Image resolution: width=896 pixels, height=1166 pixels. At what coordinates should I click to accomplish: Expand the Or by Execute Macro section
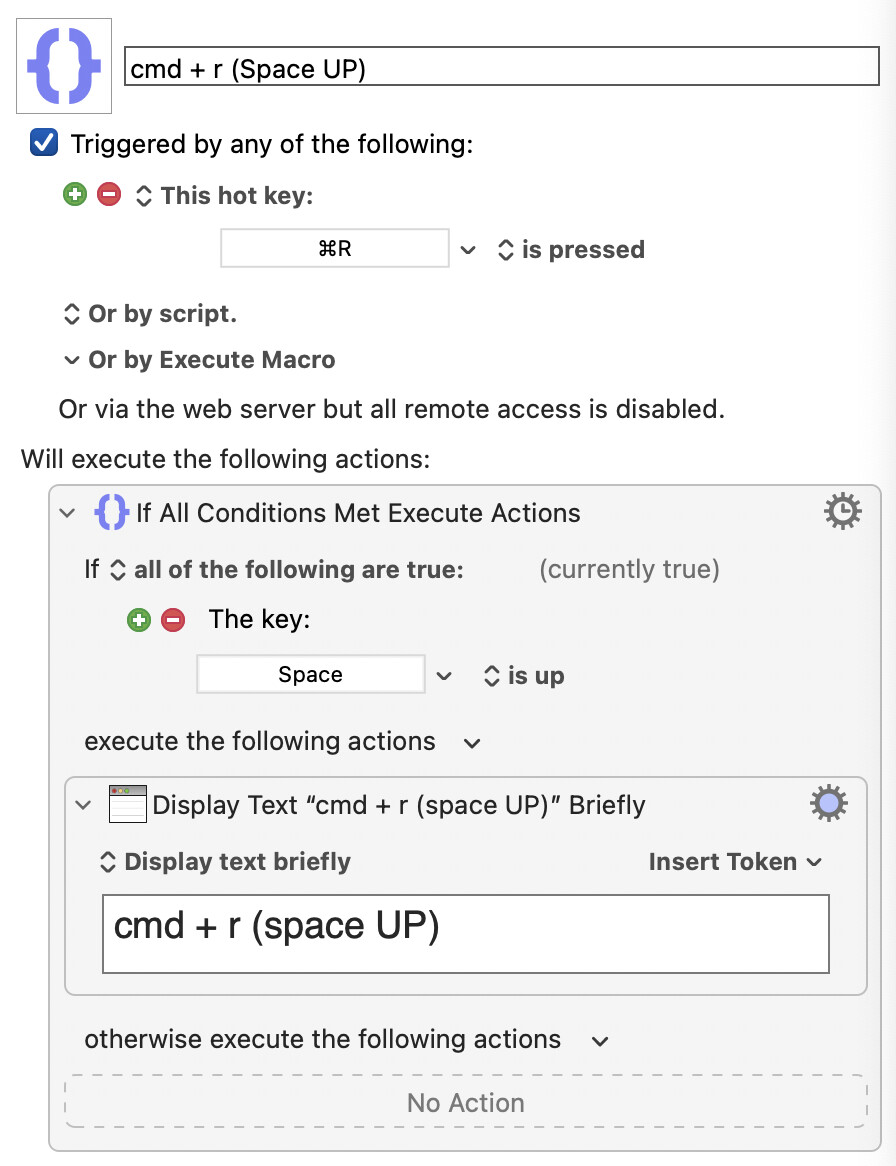coord(71,360)
